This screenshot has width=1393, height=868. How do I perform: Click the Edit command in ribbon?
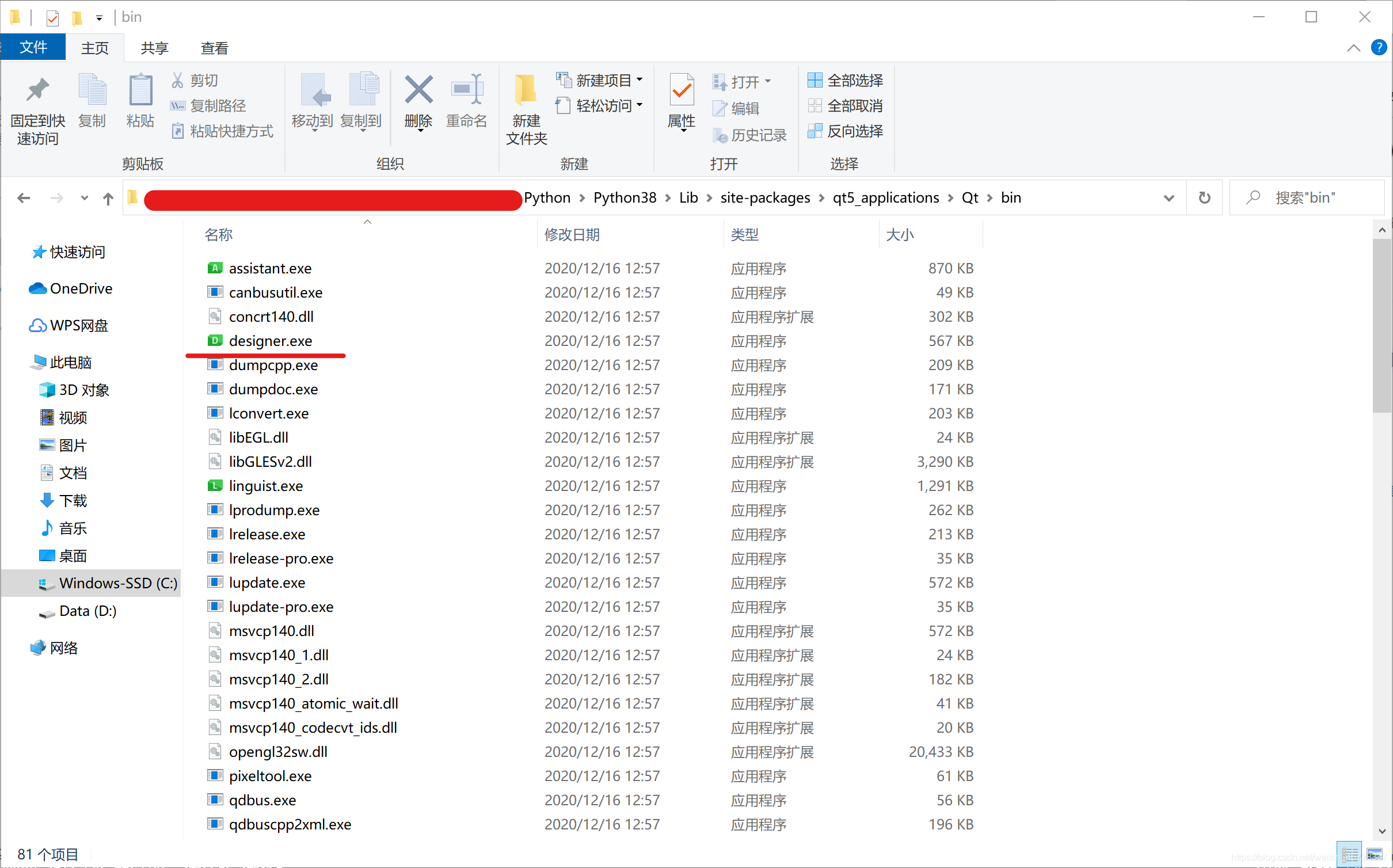736,108
